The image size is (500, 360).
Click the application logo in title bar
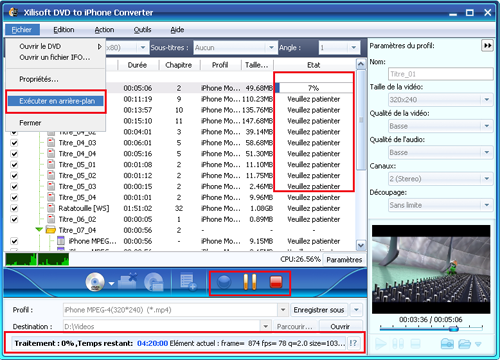(x=13, y=12)
